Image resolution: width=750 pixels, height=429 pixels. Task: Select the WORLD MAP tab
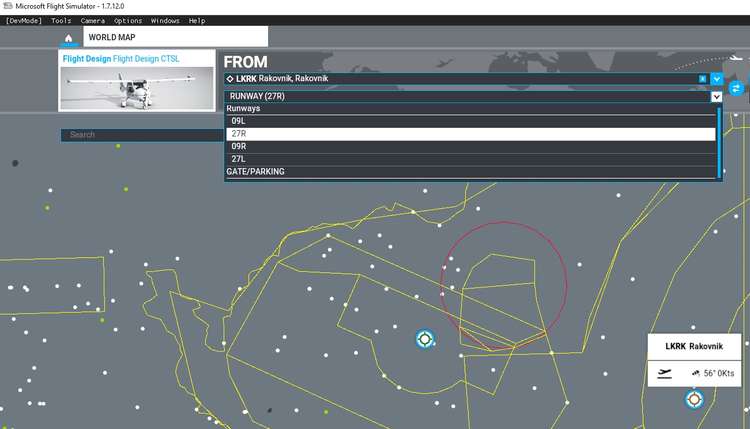(176, 37)
